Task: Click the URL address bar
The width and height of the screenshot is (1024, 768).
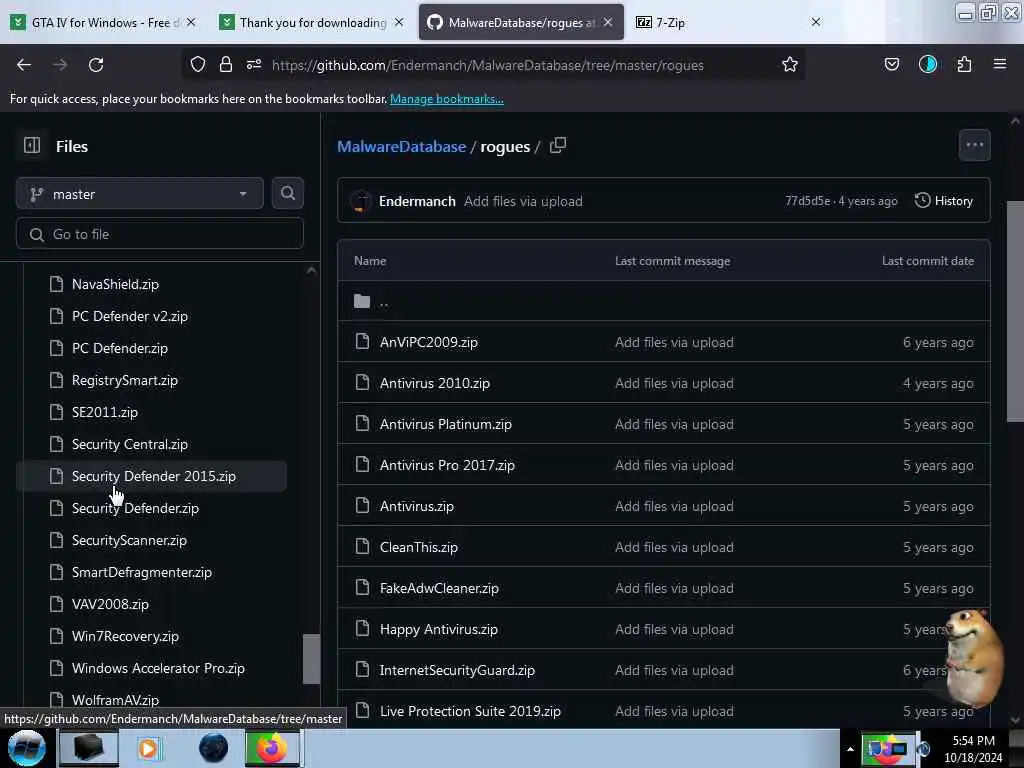Action: 487,65
